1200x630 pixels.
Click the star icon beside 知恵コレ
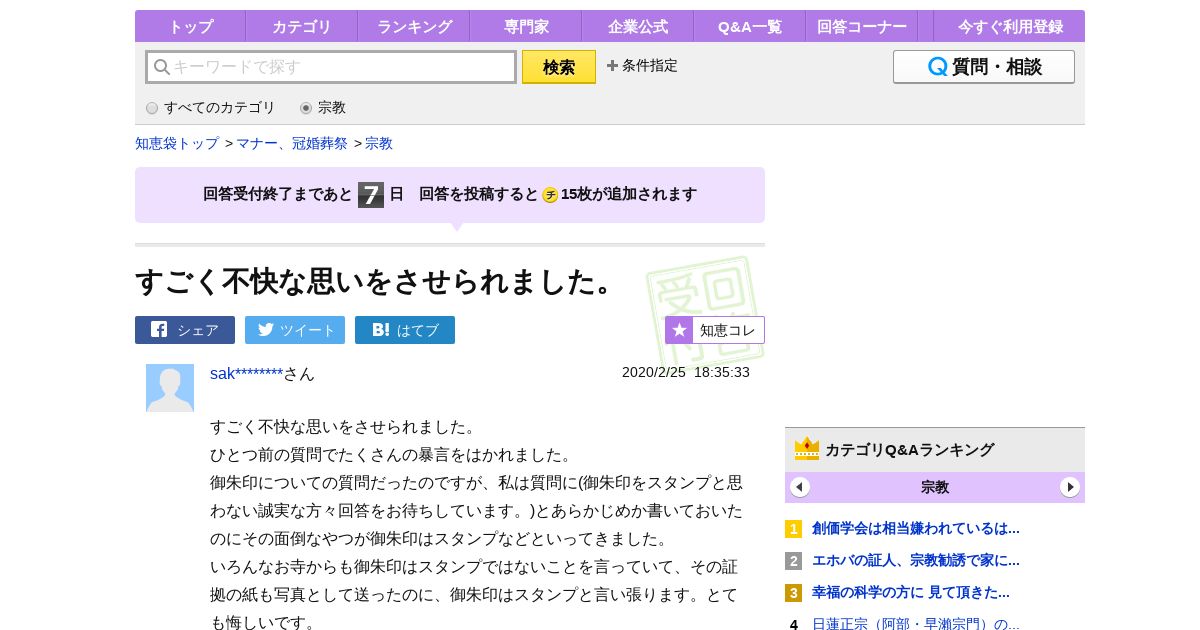(679, 330)
